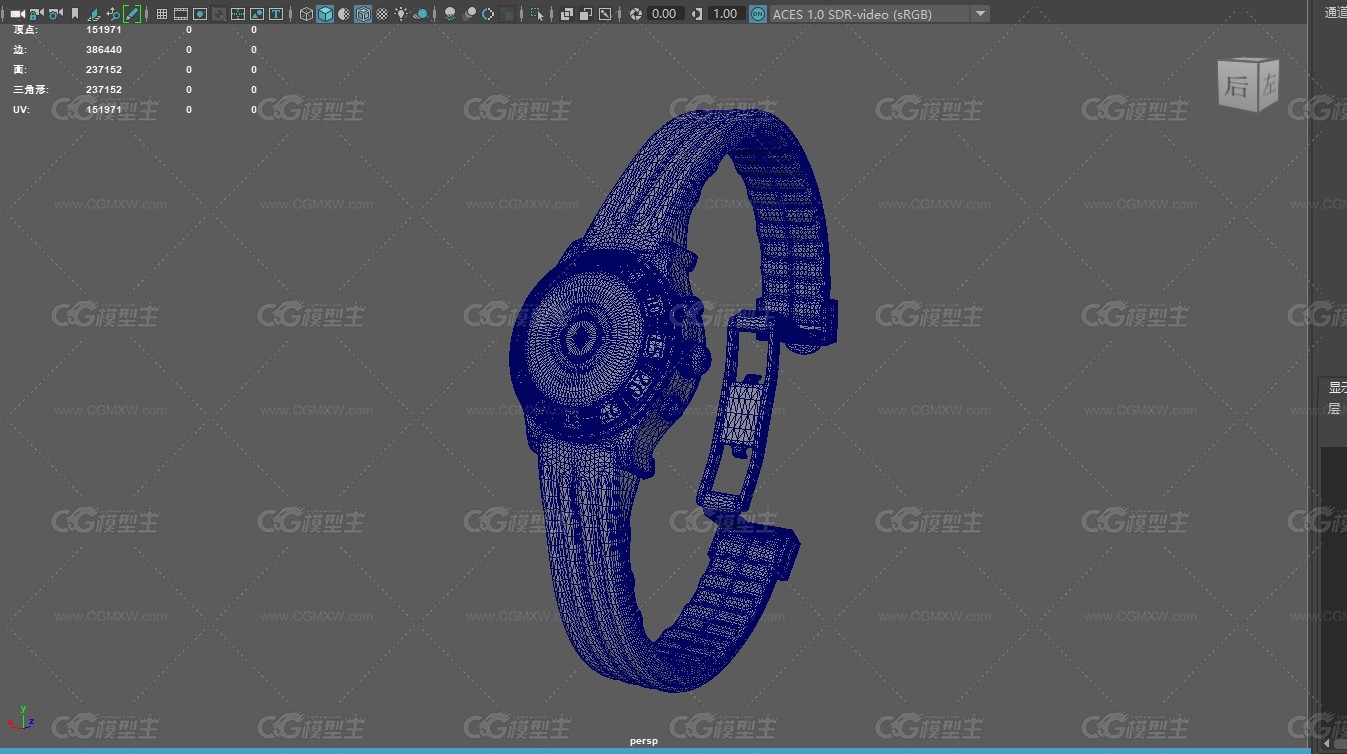This screenshot has width=1347, height=754.
Task: Click the XRay Active Components icon
Action: click(x=586, y=14)
